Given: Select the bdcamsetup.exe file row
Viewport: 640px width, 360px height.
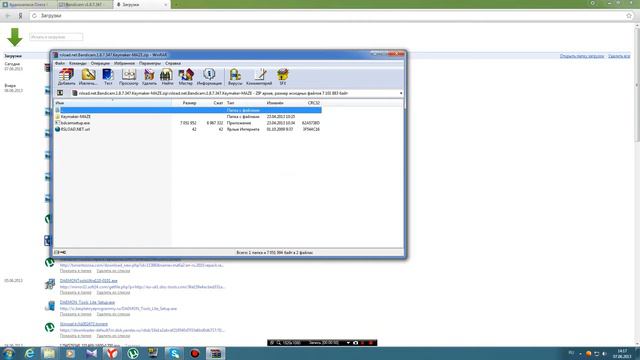Looking at the screenshot, I should [x=188, y=123].
